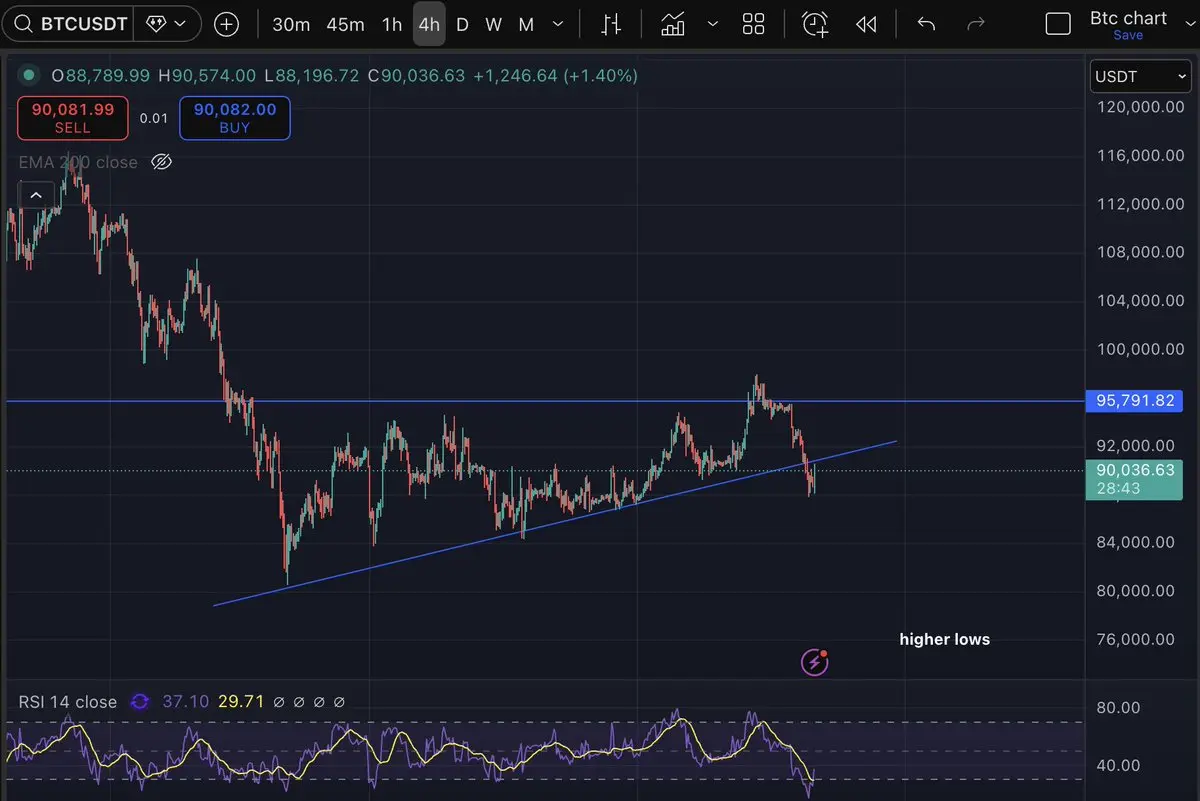1200x801 pixels.
Task: Click the open price O88,789.99 value
Action: (101, 75)
